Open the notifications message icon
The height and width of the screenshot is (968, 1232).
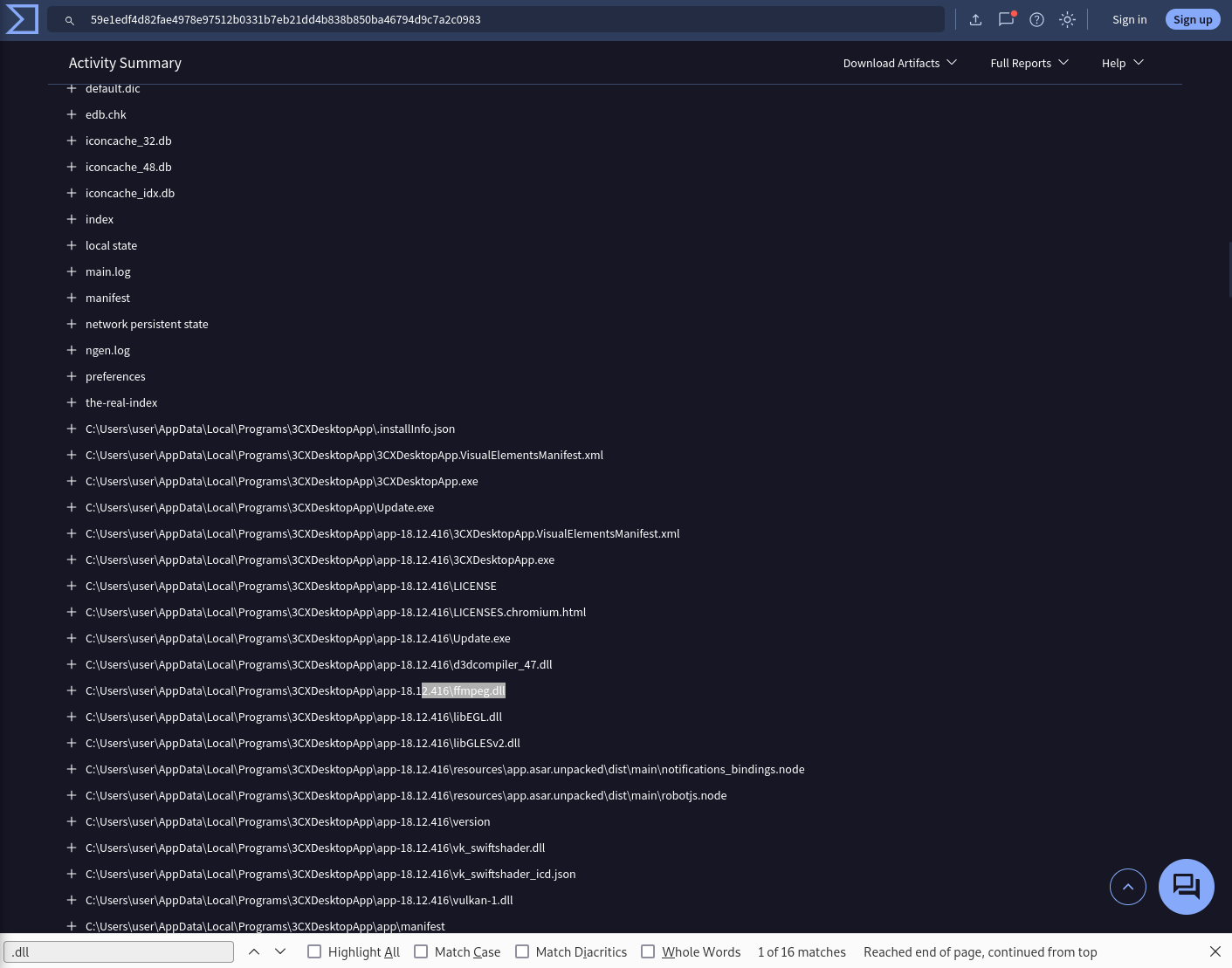pyautogui.click(x=1006, y=19)
